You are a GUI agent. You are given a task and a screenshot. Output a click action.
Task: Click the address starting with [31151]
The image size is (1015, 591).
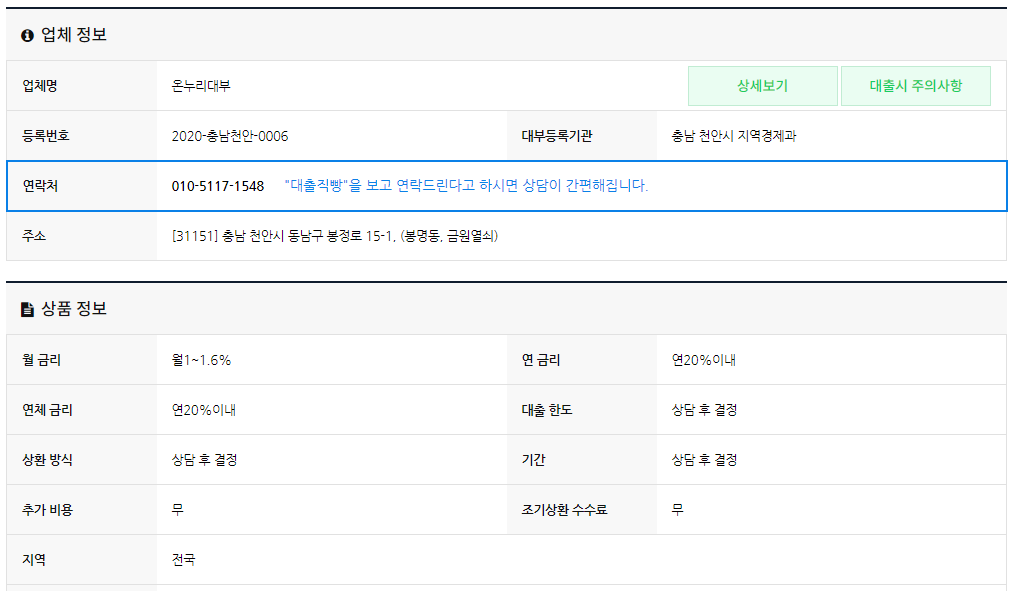coord(335,236)
